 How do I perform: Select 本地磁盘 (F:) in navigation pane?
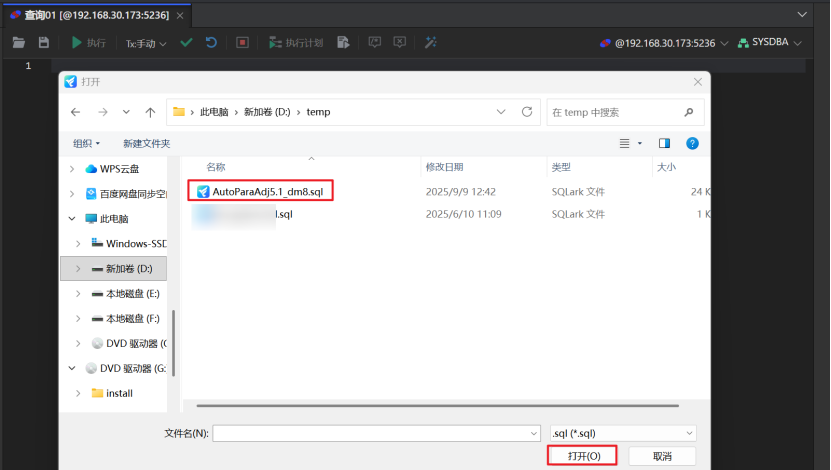pyautogui.click(x=126, y=318)
